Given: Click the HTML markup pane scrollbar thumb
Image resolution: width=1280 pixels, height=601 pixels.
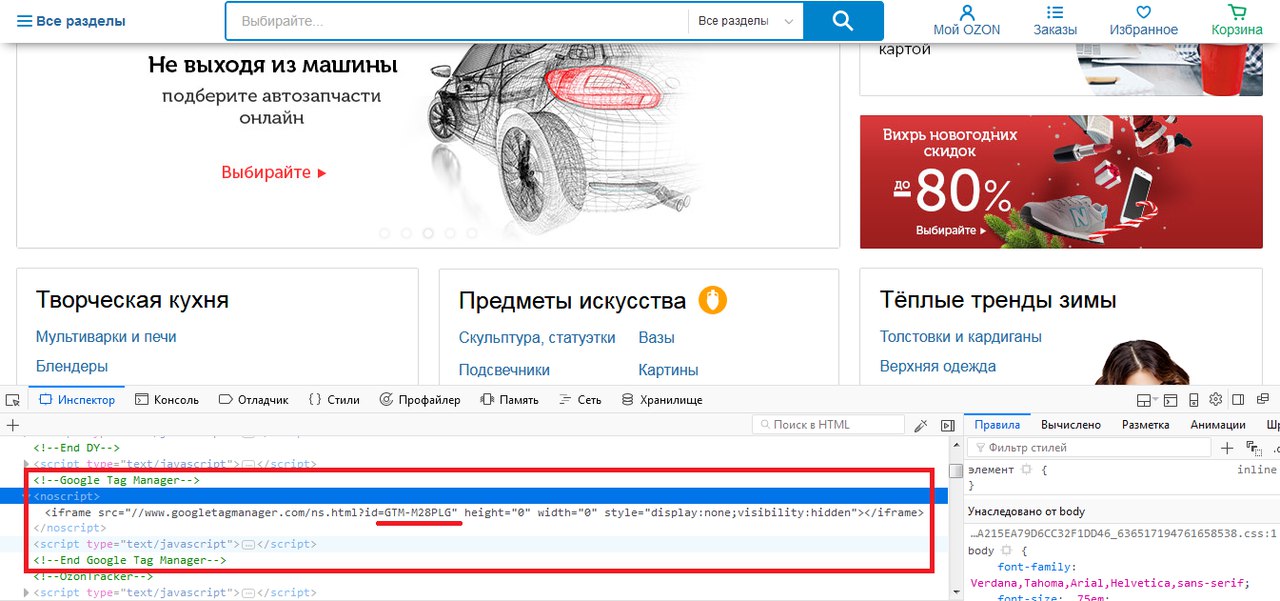Looking at the screenshot, I should point(956,472).
